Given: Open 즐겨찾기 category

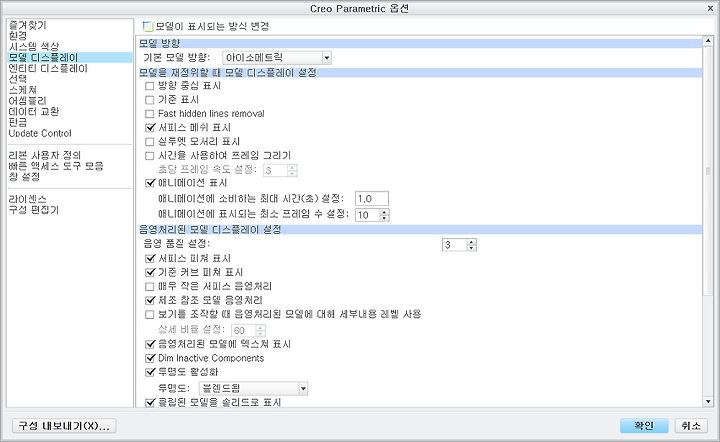Looking at the screenshot, I should 28,25.
